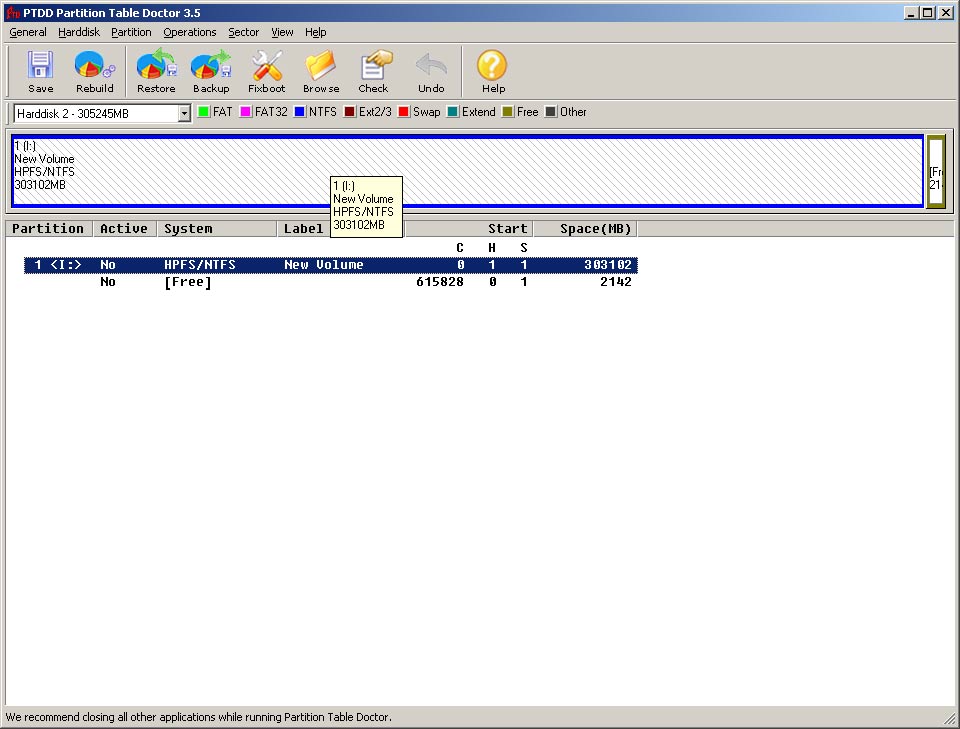Expand the Harddisk 2 selection dropdown
The image size is (960, 729).
pos(184,114)
